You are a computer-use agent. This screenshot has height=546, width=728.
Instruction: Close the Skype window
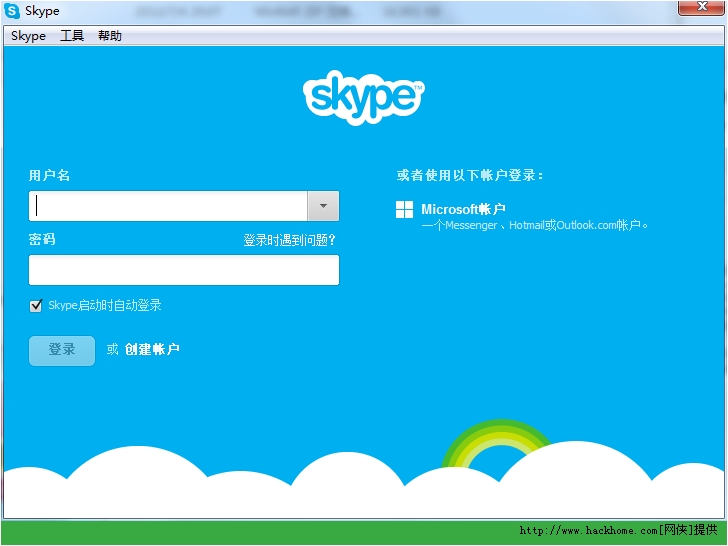click(x=701, y=7)
